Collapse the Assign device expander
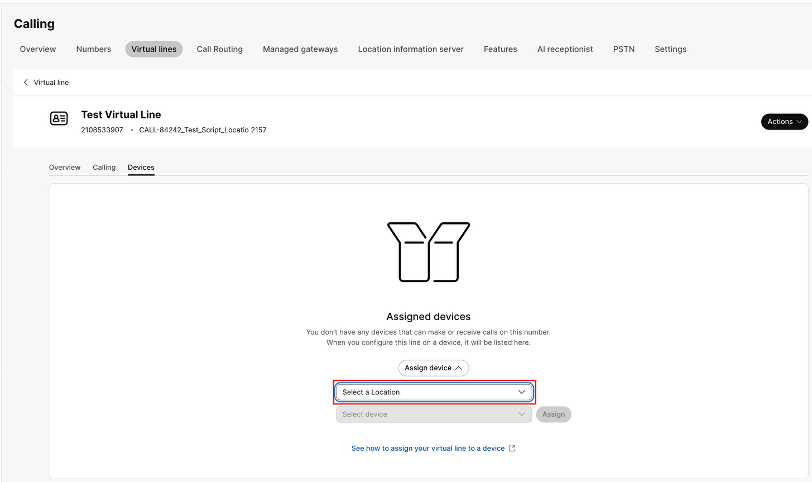This screenshot has width=812, height=482. [x=433, y=368]
